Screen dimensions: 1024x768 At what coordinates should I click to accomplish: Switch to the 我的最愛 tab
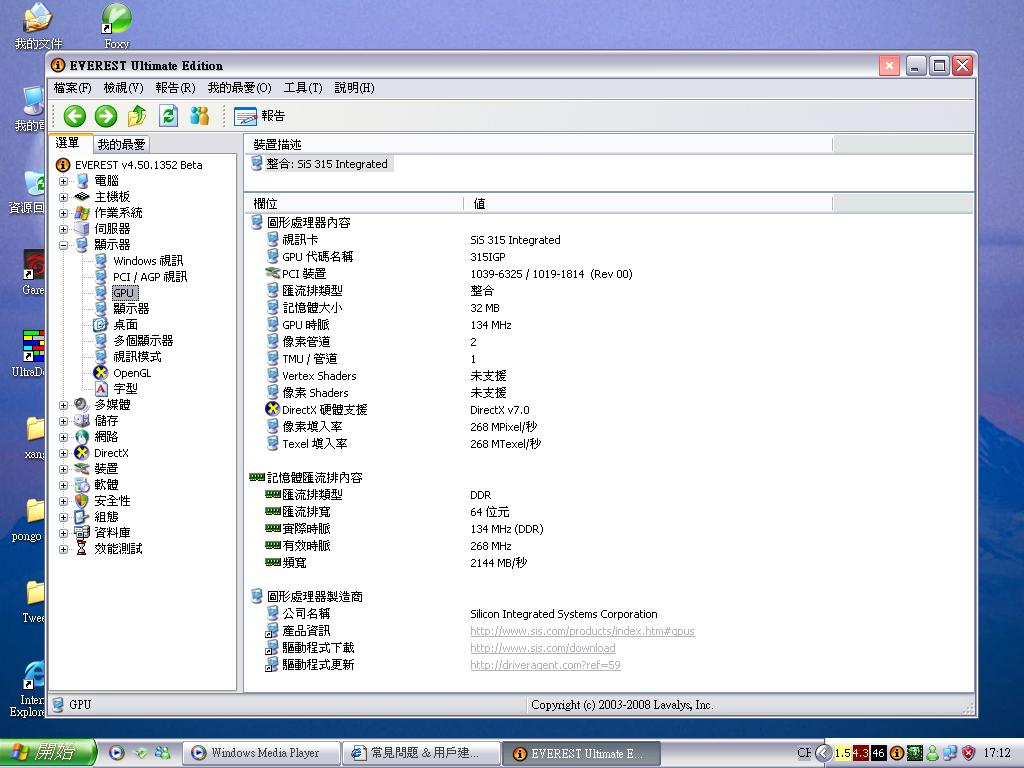[x=122, y=144]
